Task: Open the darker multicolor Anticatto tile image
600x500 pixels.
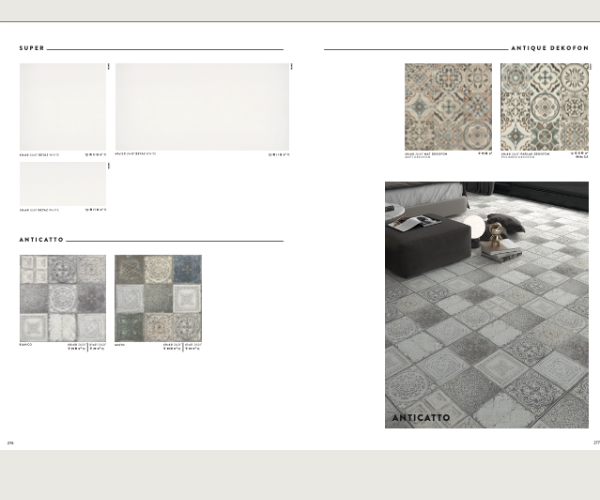Action: pos(158,297)
